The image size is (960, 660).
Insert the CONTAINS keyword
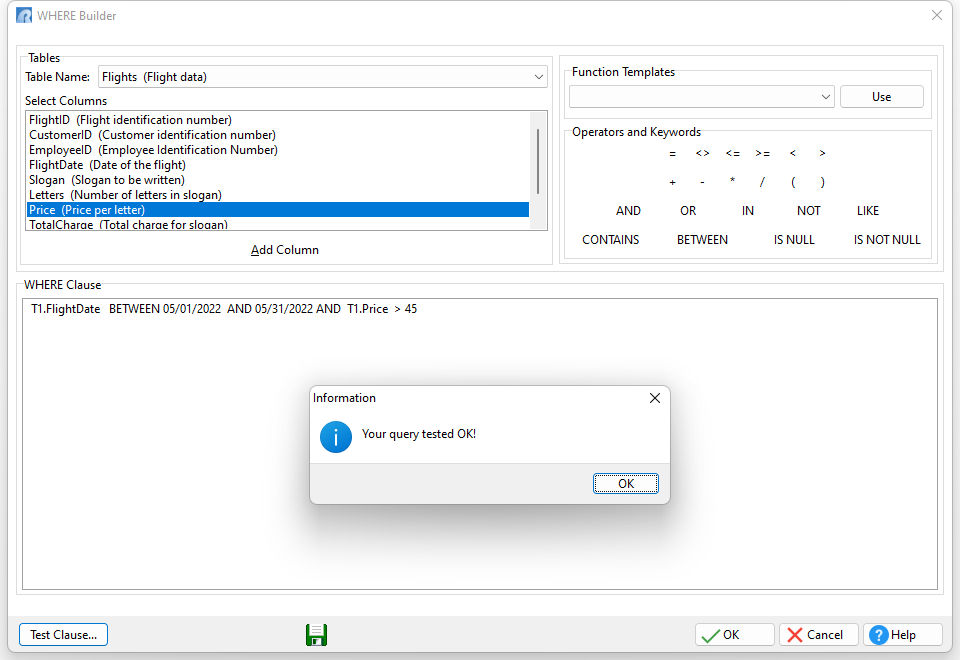pos(610,240)
